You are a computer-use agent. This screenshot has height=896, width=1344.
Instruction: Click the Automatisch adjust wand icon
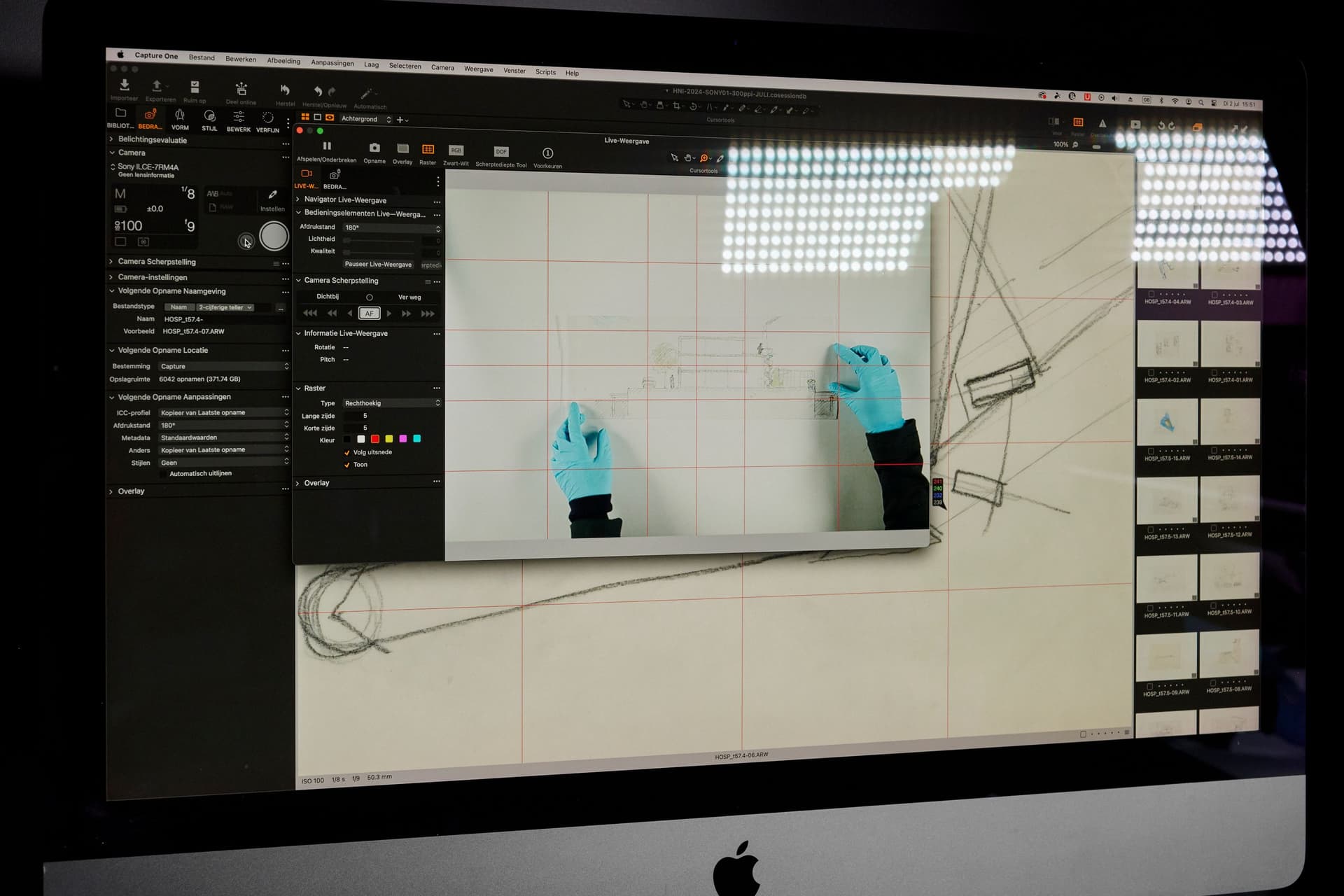pos(366,94)
